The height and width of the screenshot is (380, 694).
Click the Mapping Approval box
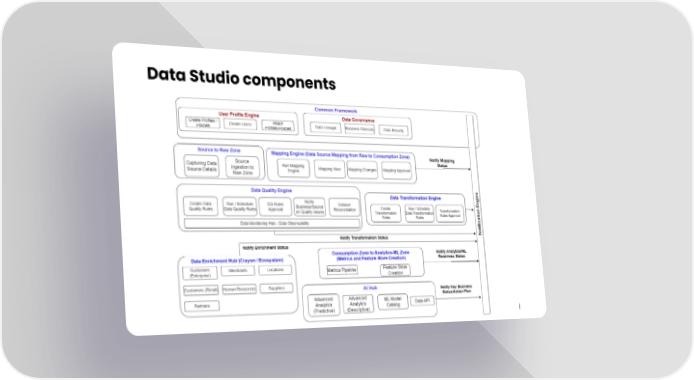coord(396,171)
